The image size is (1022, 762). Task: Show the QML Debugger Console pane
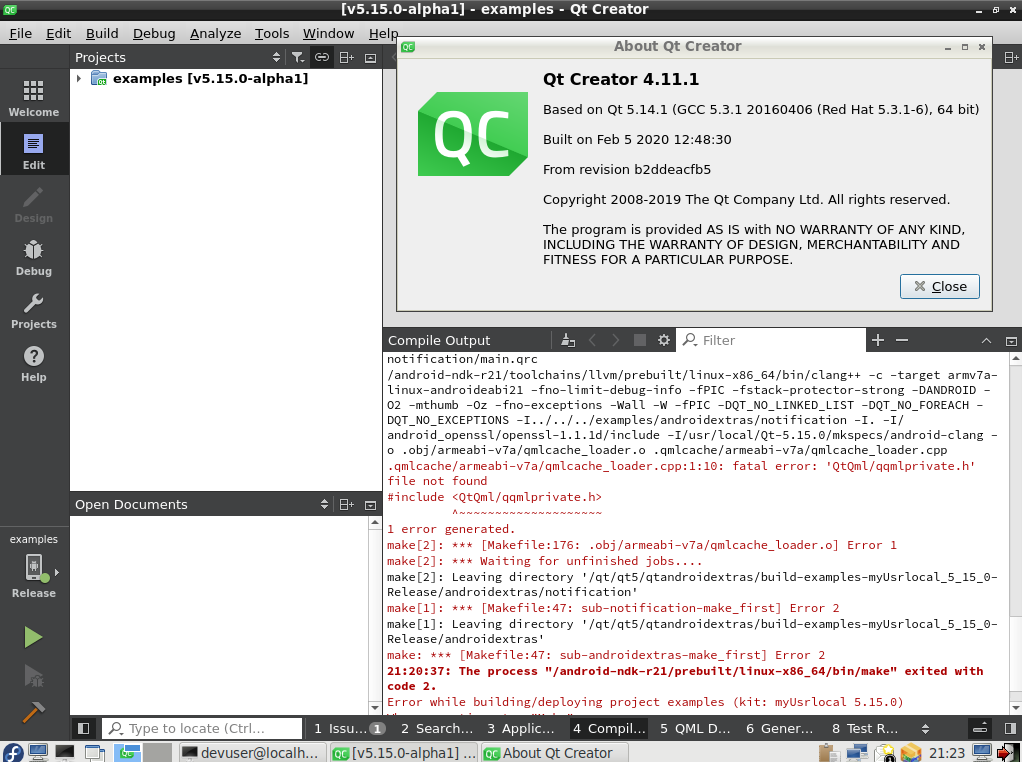pos(695,728)
